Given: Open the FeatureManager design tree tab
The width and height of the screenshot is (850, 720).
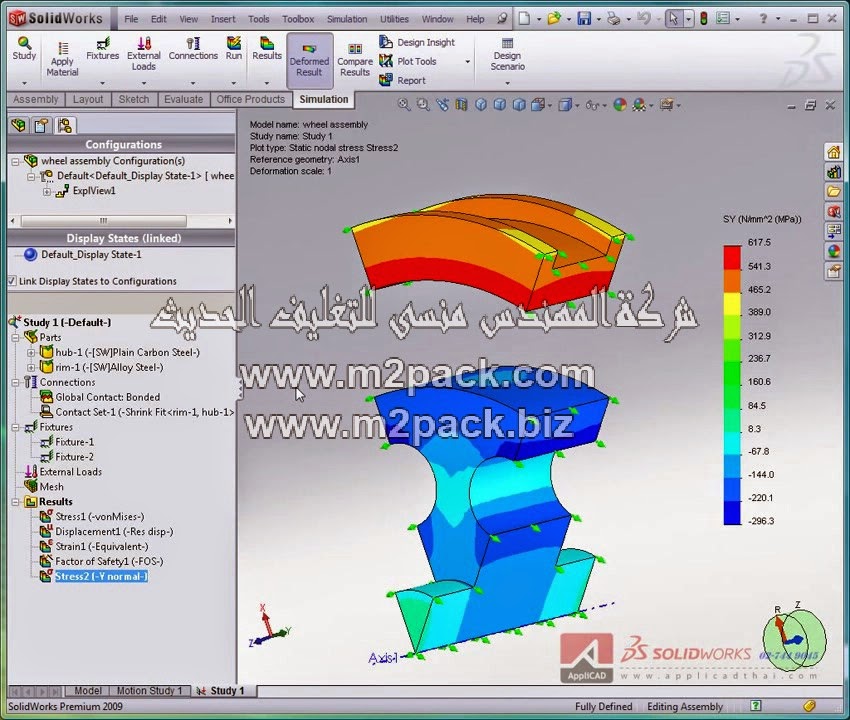Looking at the screenshot, I should [19, 126].
